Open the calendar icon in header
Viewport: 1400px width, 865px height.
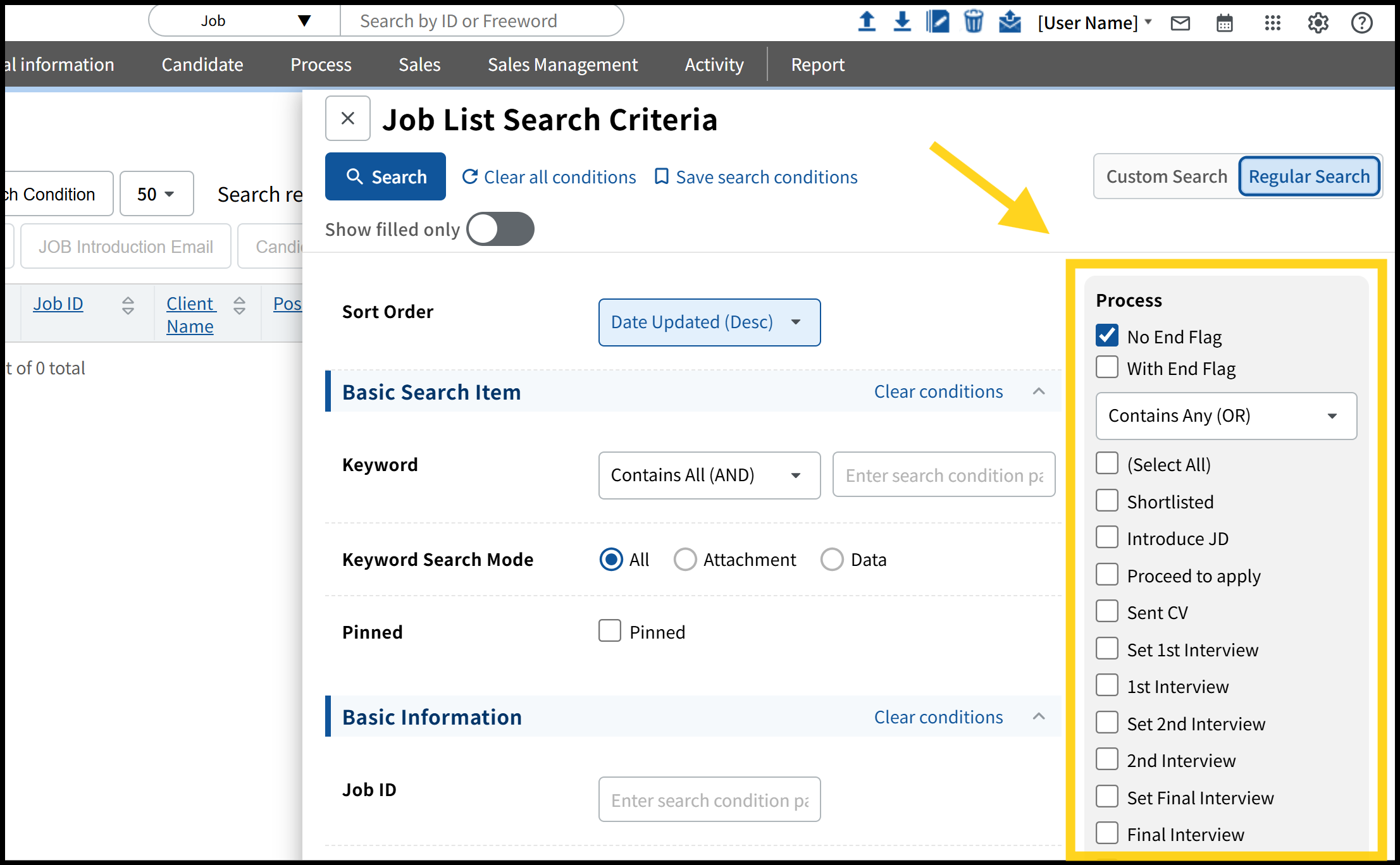click(x=1225, y=23)
